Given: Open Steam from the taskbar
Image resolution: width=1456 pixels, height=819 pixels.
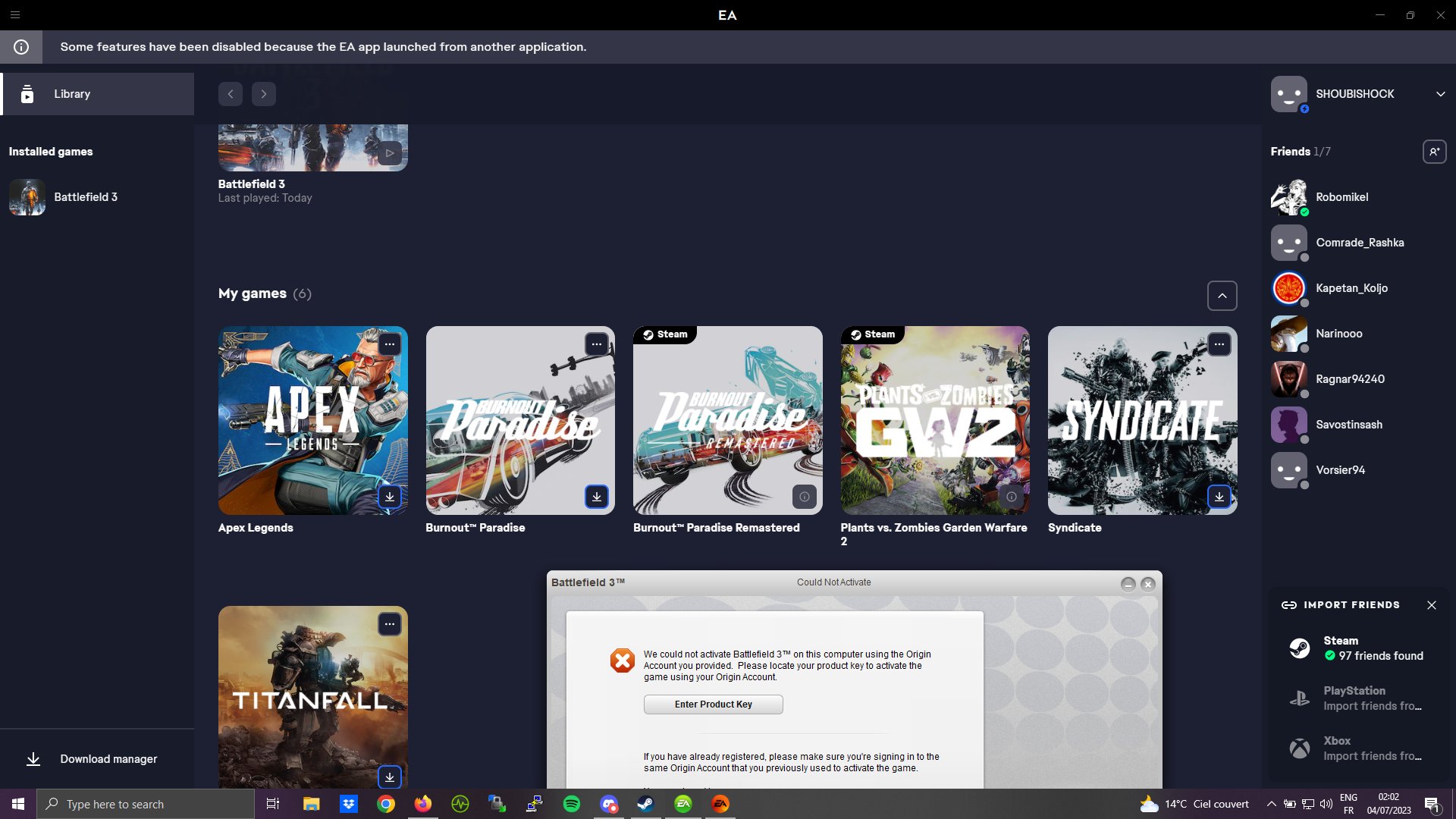Looking at the screenshot, I should (x=646, y=804).
